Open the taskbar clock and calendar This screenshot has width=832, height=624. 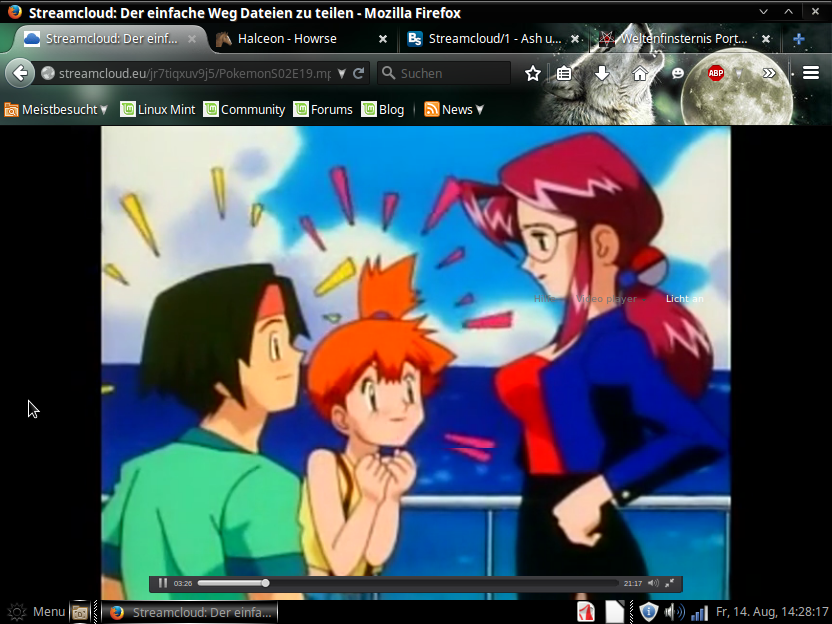point(772,612)
